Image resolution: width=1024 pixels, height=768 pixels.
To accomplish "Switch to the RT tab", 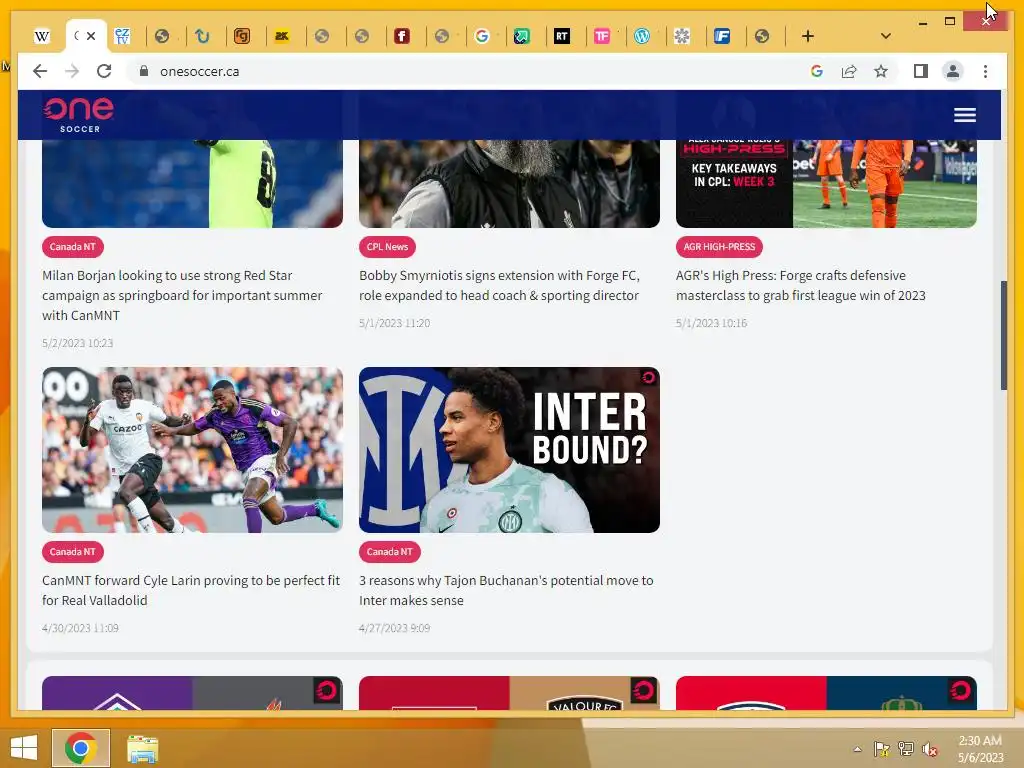I will coord(562,37).
